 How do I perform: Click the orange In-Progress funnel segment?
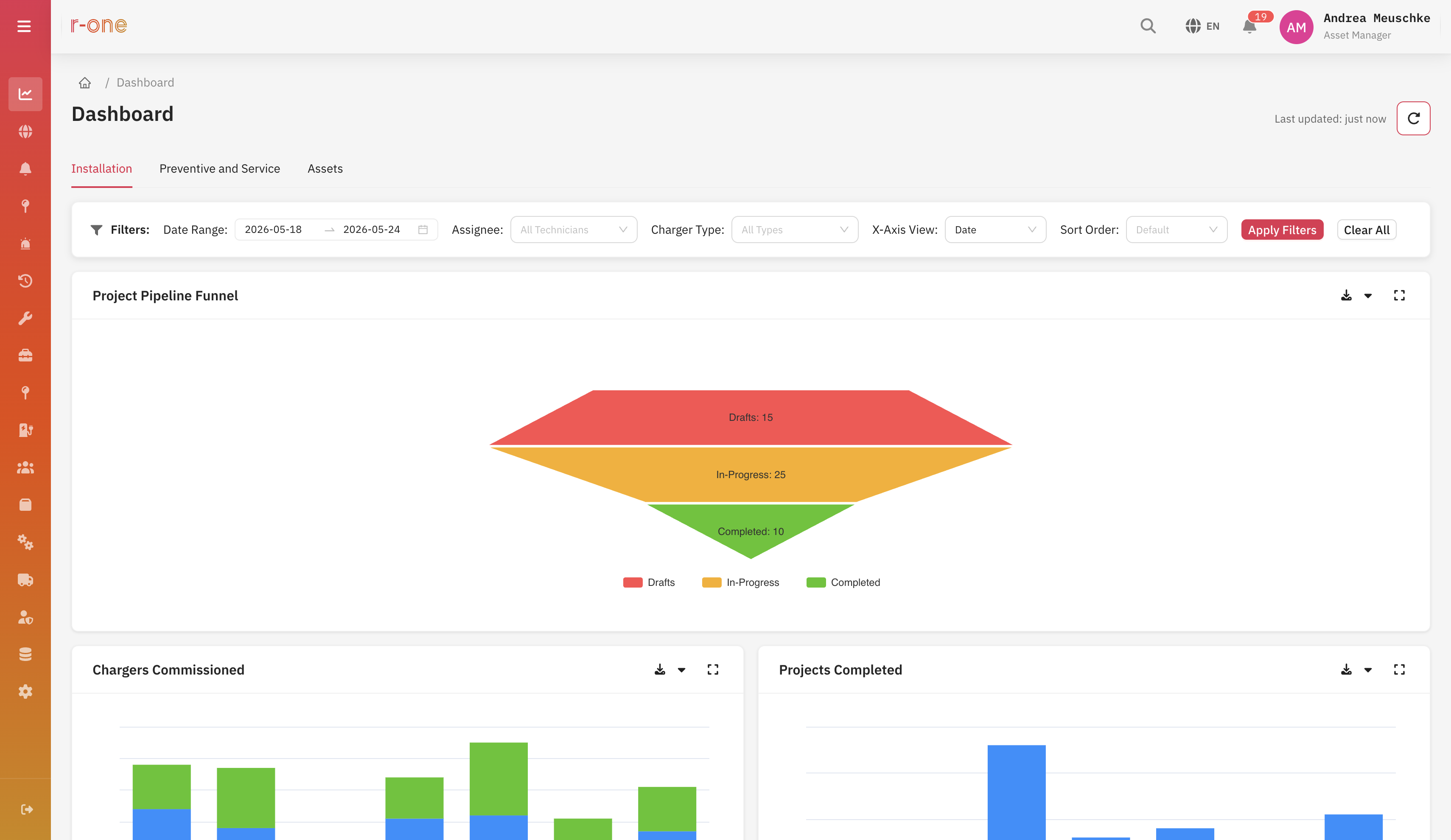tap(750, 474)
